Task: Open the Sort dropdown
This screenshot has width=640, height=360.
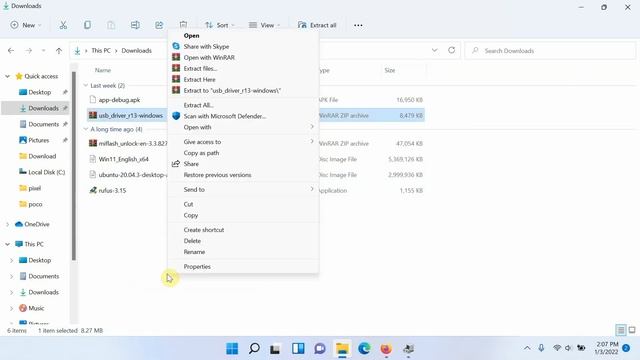Action: click(220, 25)
